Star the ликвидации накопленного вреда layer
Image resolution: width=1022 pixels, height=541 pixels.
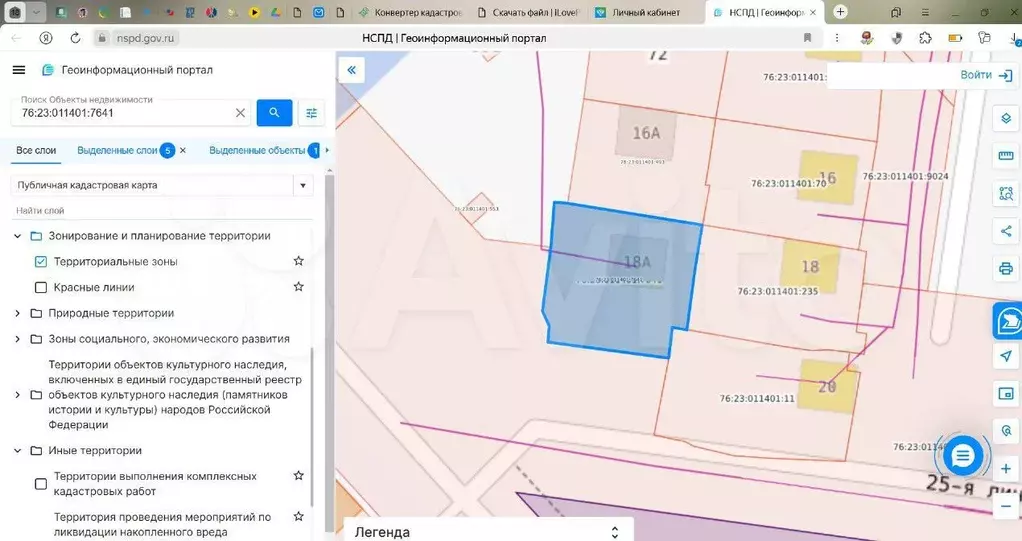[299, 516]
